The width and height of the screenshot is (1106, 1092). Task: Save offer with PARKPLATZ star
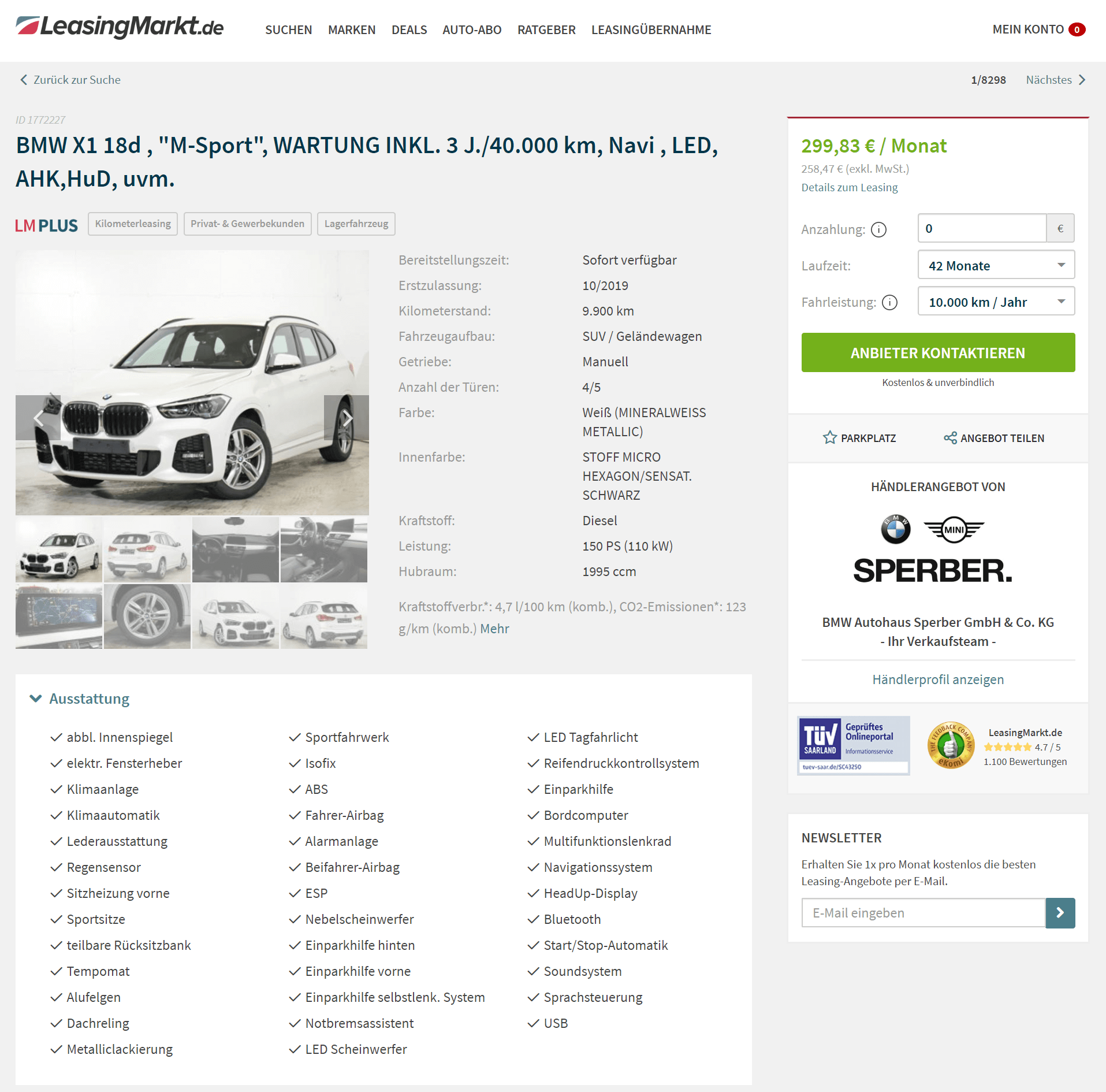click(859, 438)
